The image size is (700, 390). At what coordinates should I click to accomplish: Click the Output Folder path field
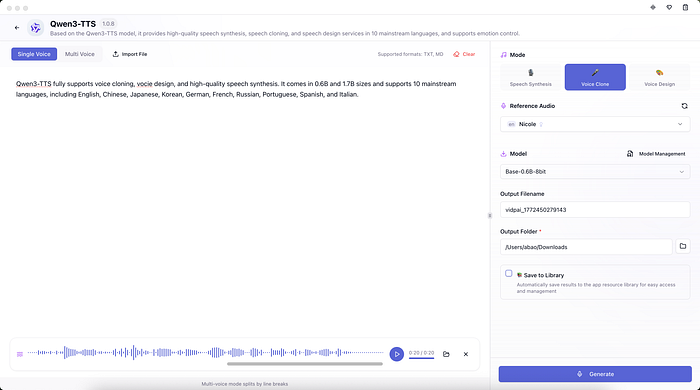(586, 247)
